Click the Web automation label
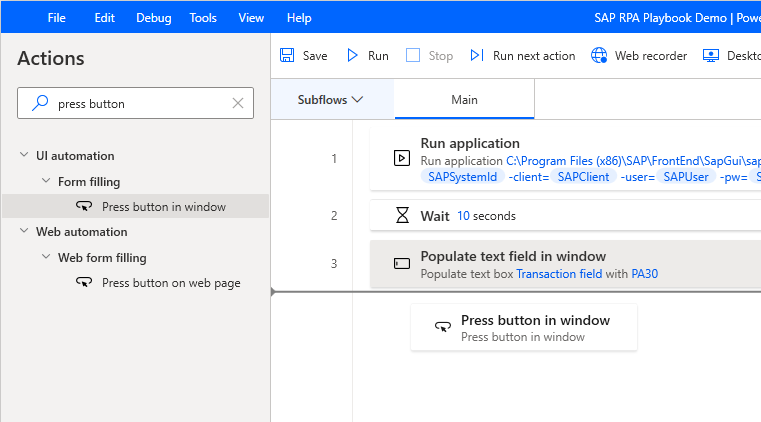This screenshot has height=422, width=761. click(x=82, y=232)
